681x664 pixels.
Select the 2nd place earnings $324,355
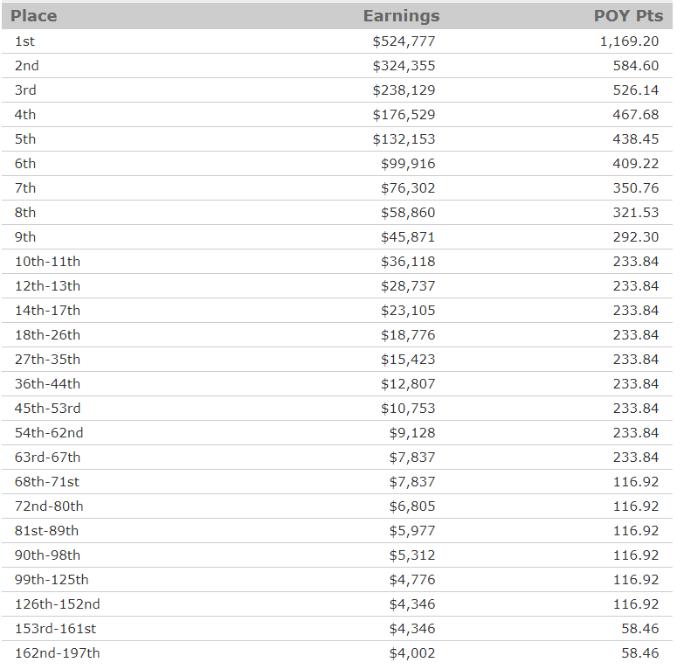[403, 66]
